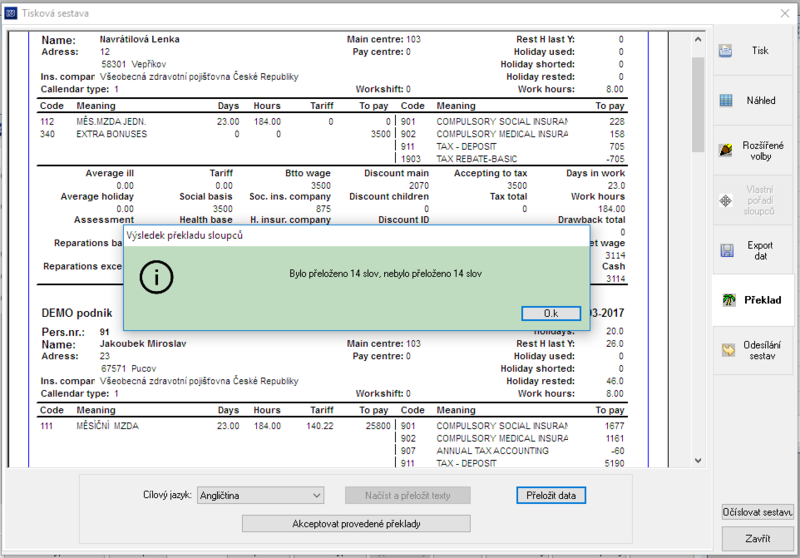Click the Odesílání sestav envelope icon

pos(728,350)
